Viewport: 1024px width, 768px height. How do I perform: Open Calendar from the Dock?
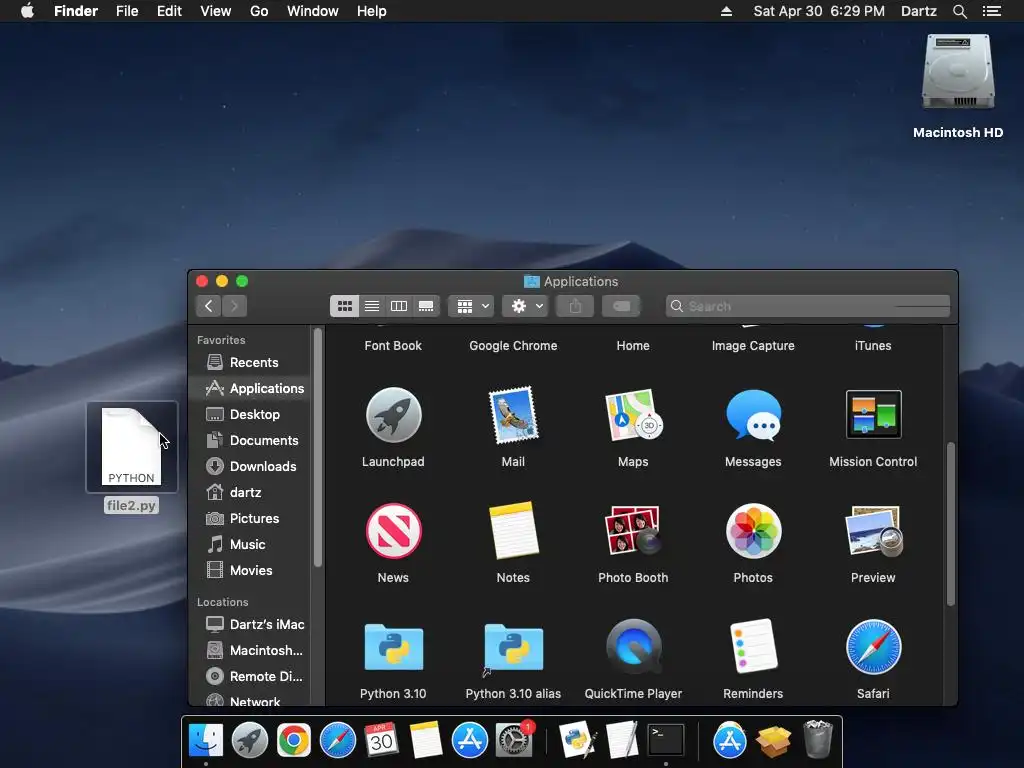[381, 740]
